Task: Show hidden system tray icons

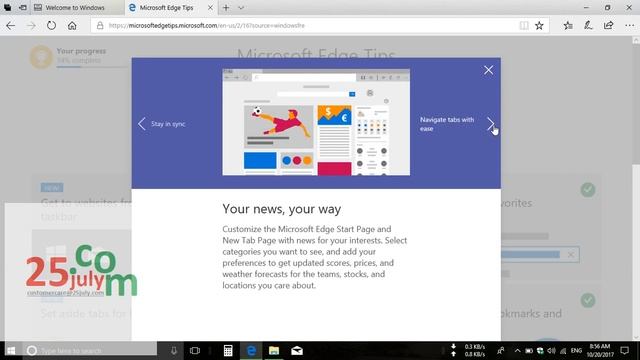Action: coord(517,351)
